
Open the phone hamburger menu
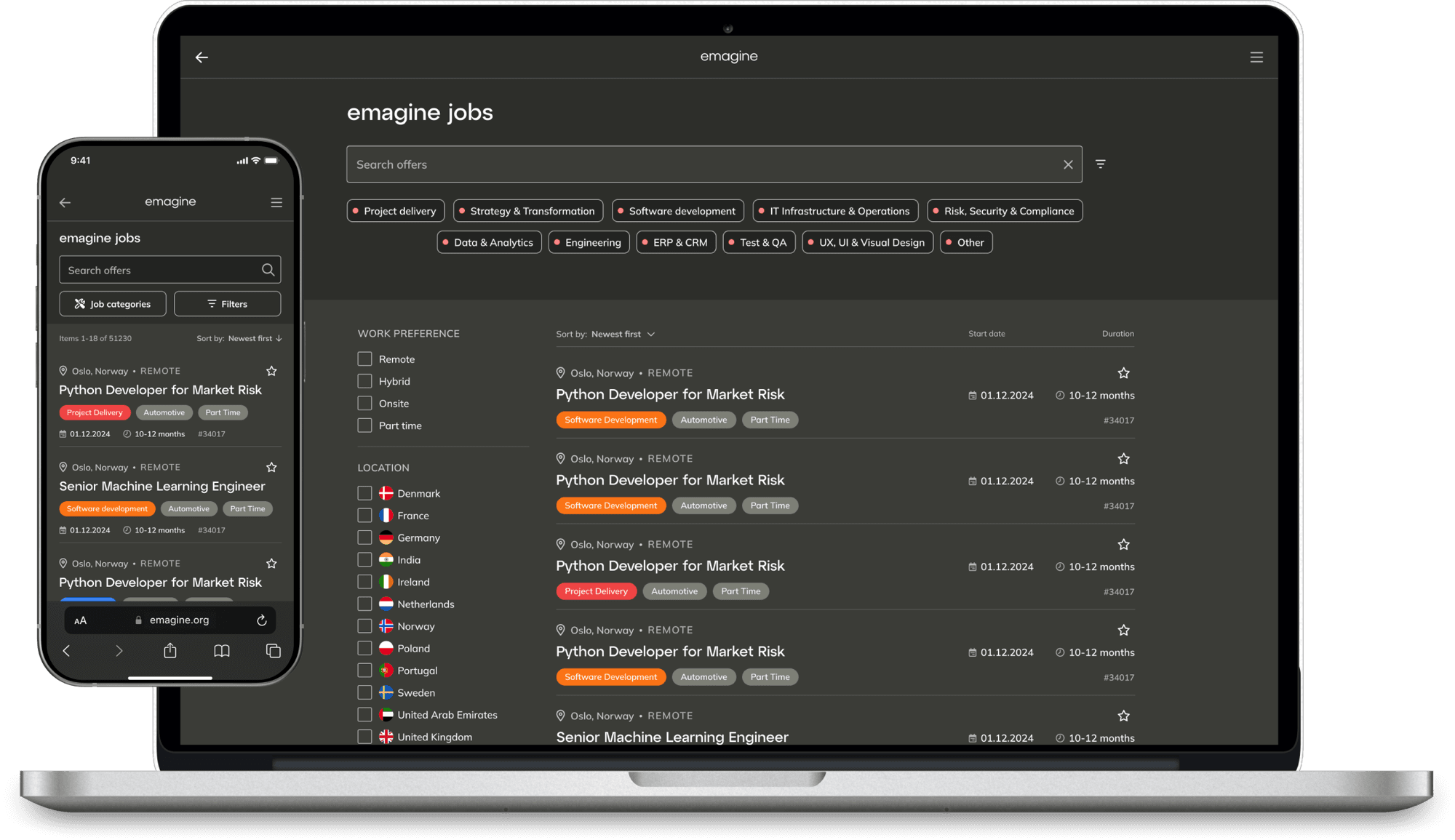pyautogui.click(x=276, y=202)
